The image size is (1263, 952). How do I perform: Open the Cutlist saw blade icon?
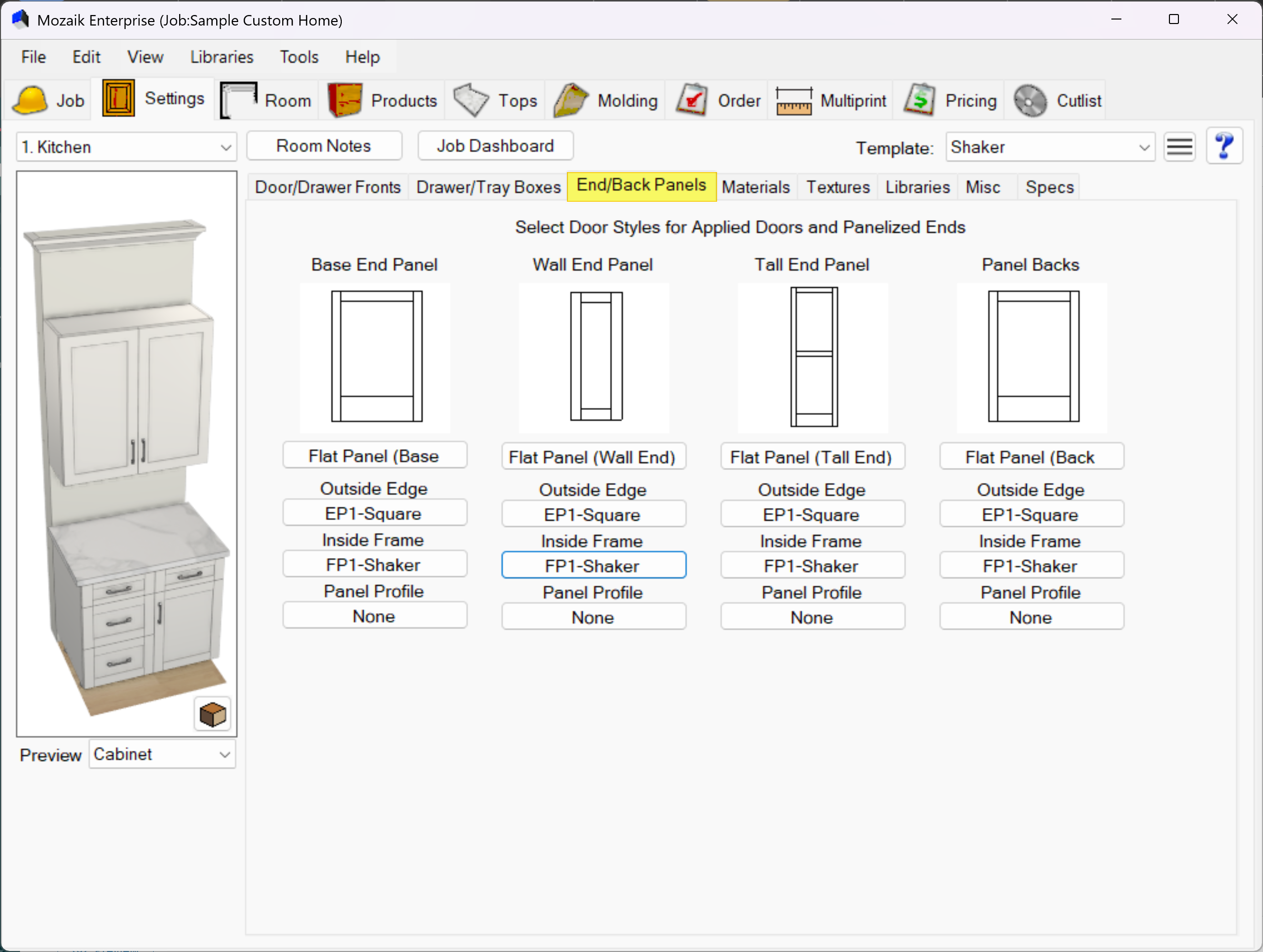1030,101
